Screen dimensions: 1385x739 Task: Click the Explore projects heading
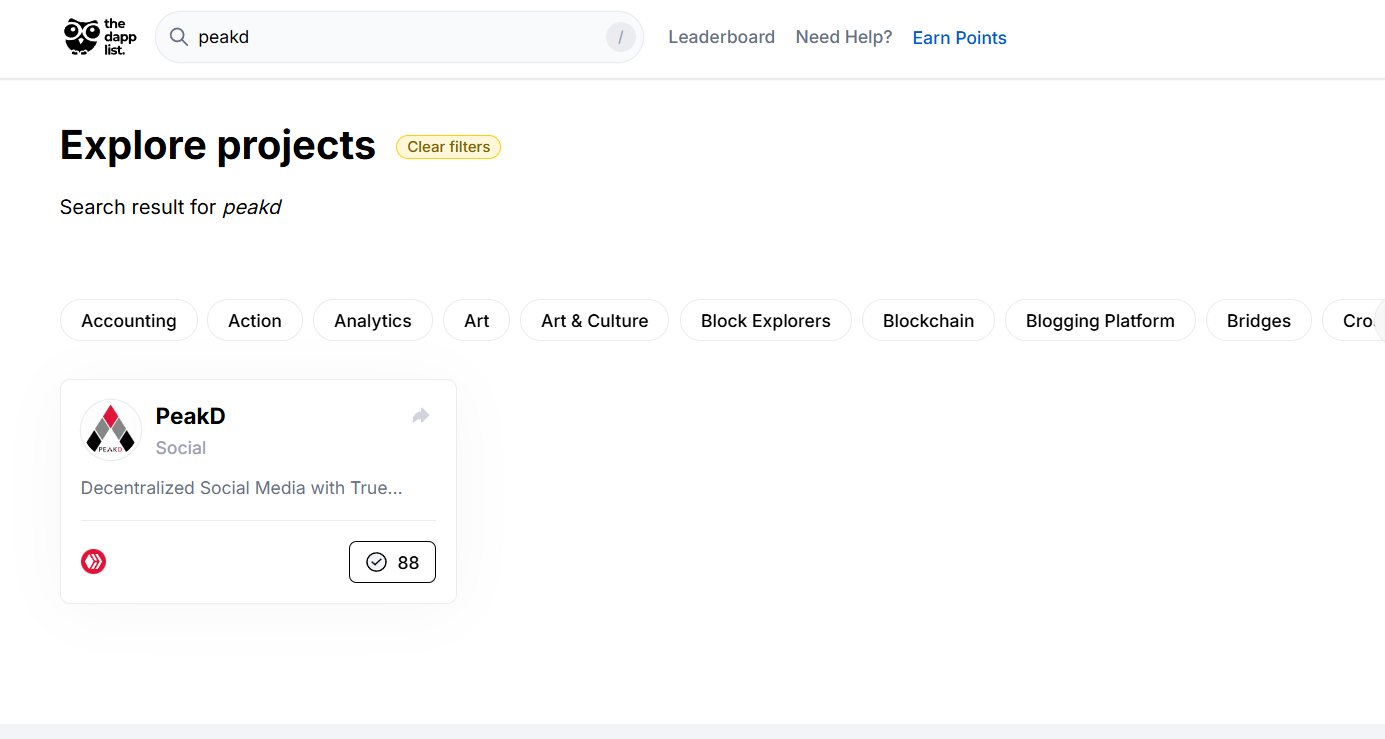point(218,146)
